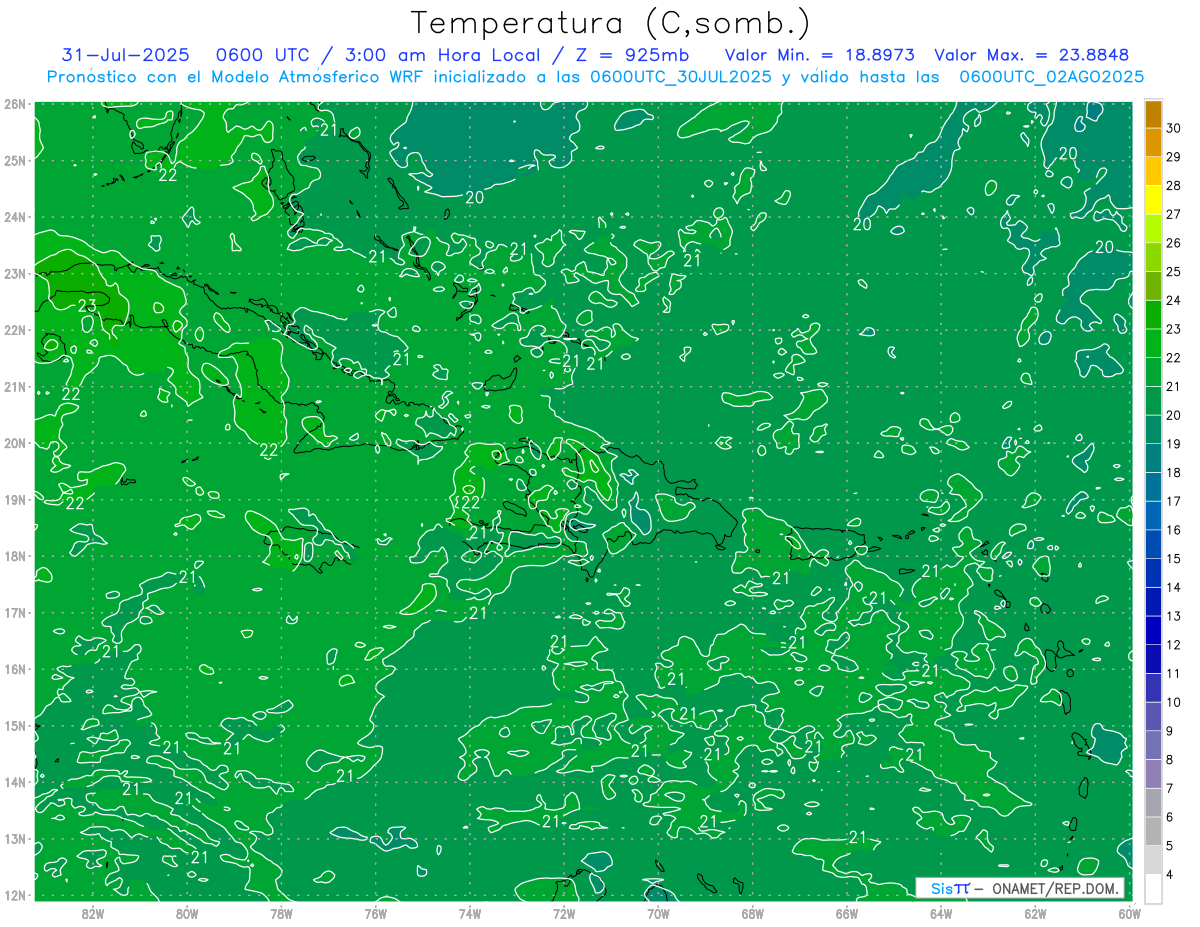This screenshot has width=1200, height=927.
Task: Click the 19N latitude axis label
Action: coord(15,499)
